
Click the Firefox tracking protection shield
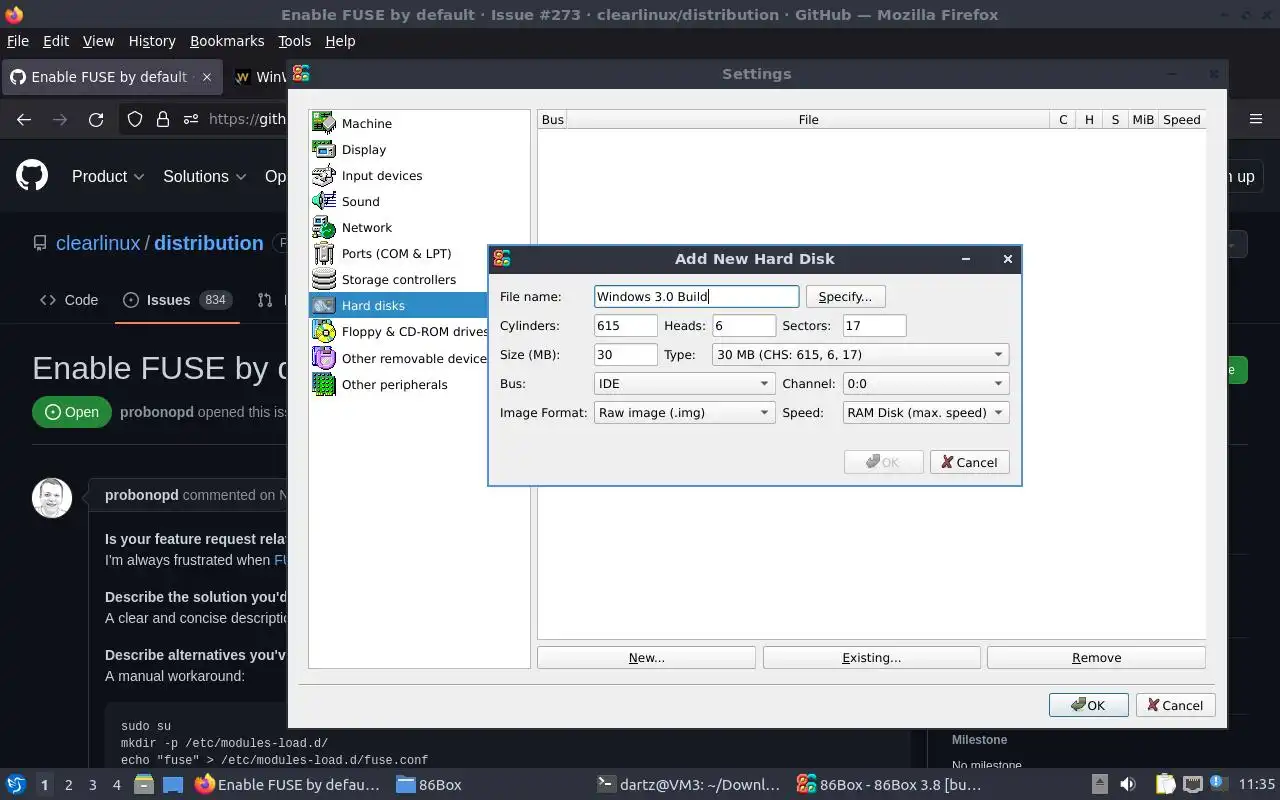click(135, 119)
